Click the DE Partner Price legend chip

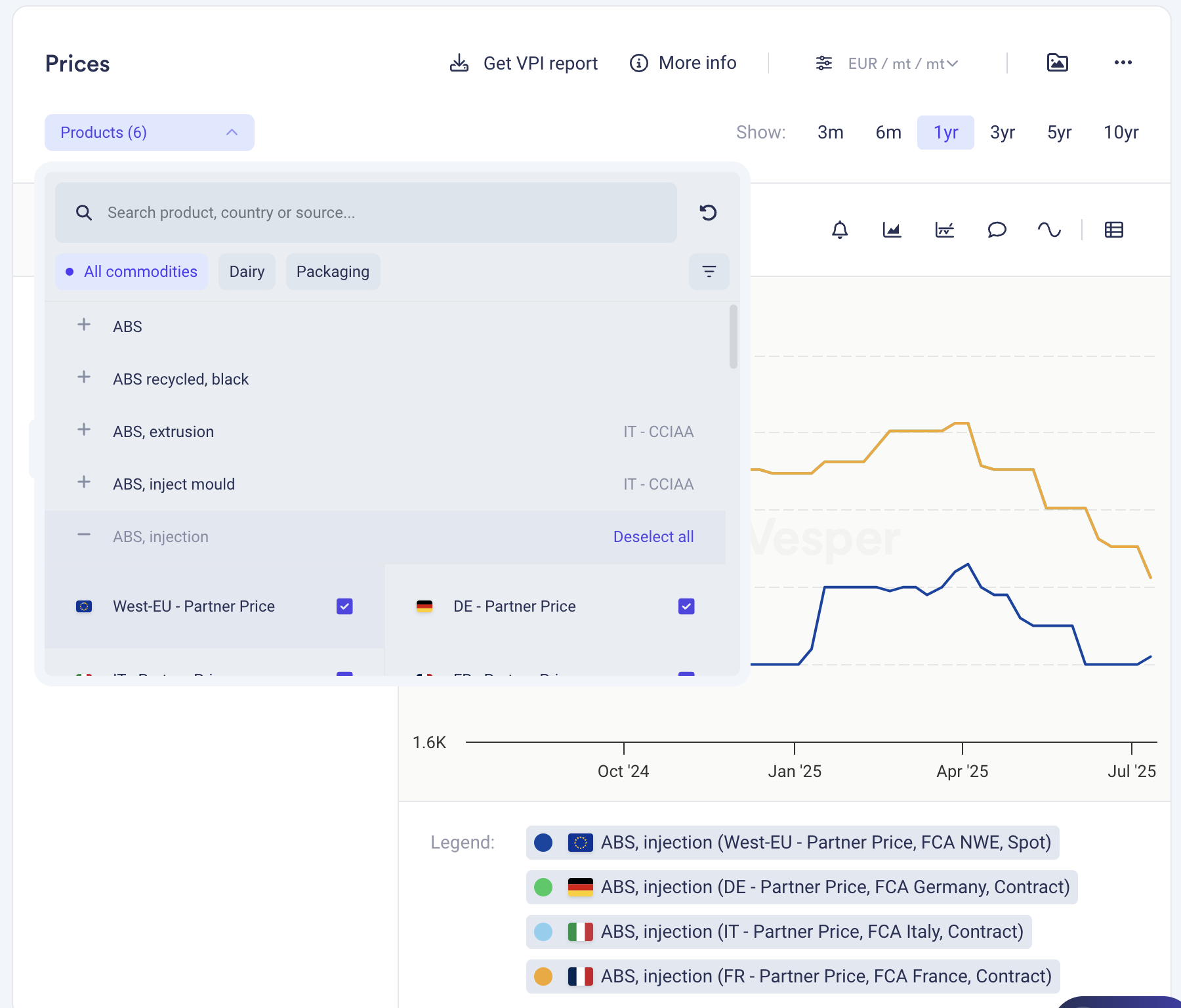pyautogui.click(x=802, y=887)
